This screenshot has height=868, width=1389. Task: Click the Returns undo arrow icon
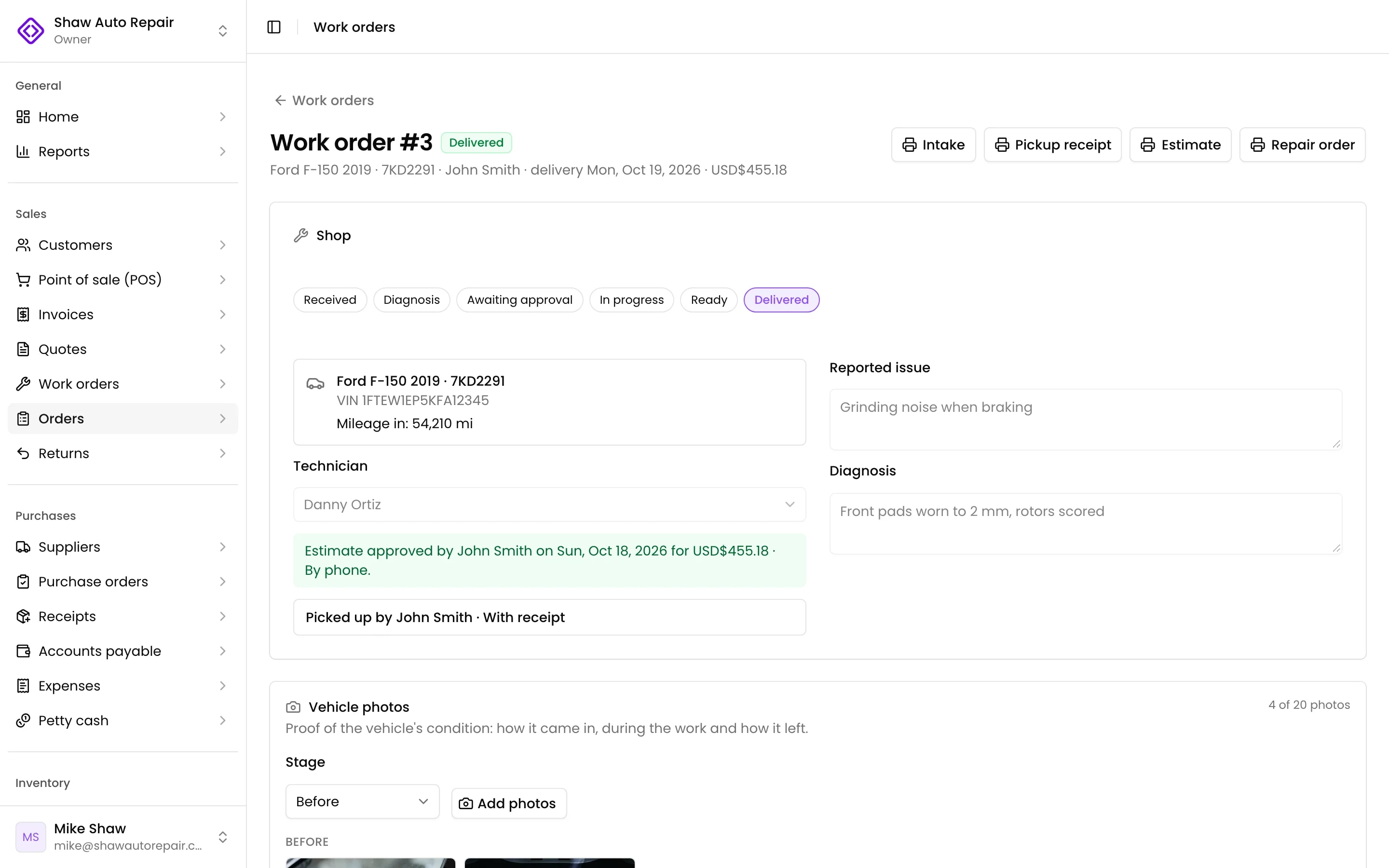tap(23, 453)
